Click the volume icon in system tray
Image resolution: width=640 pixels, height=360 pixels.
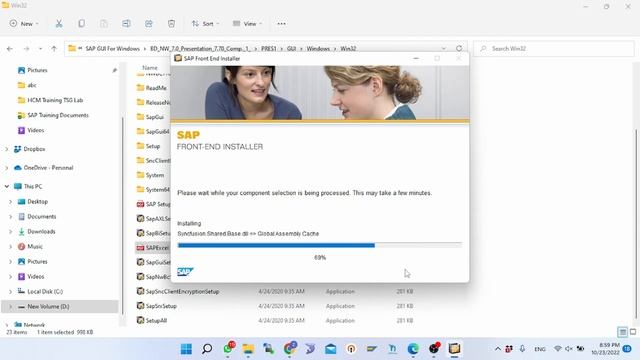569,349
